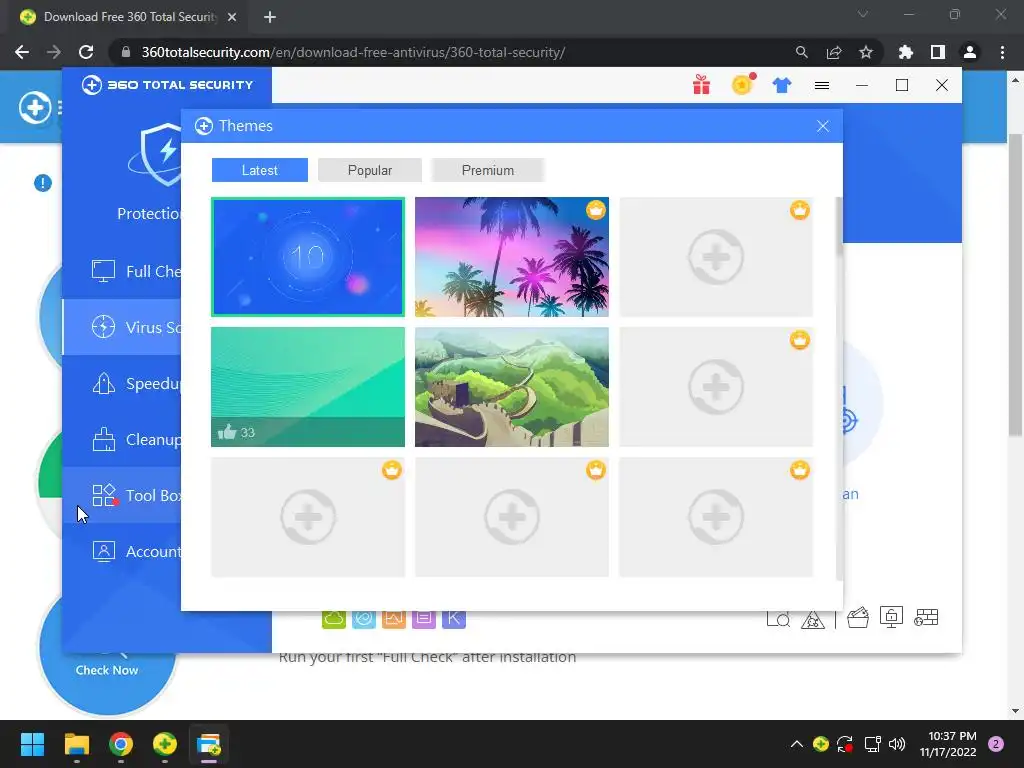Open the quarantine biohazard triangle icon
Viewport: 1024px width, 768px height.
tap(812, 618)
